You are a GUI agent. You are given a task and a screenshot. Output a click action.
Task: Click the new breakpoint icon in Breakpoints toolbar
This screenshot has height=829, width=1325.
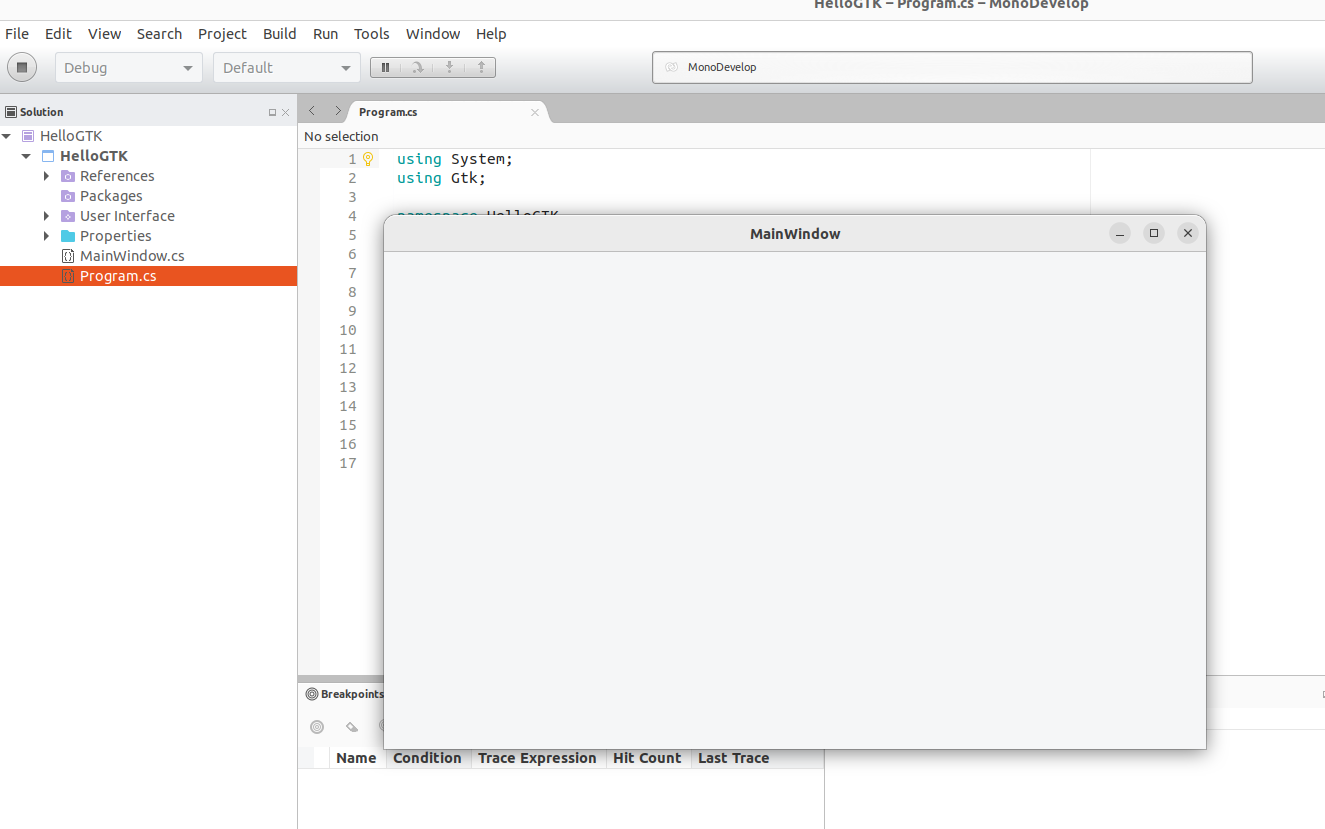317,727
